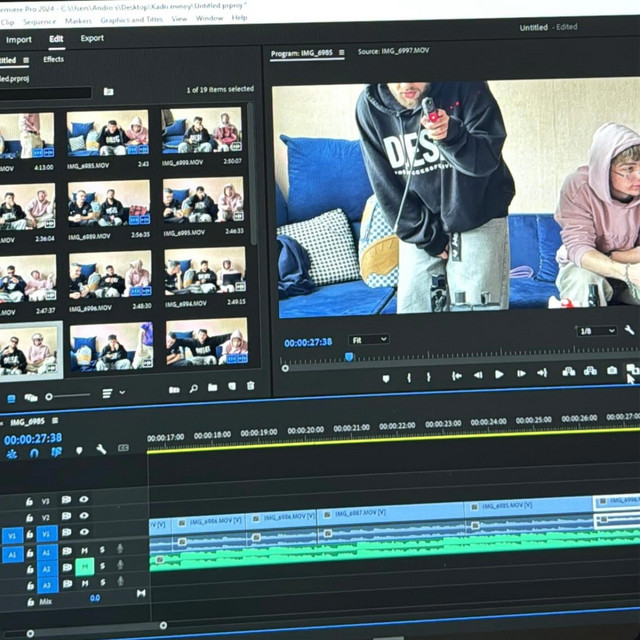This screenshot has width=640, height=640.
Task: Select the IMG_6999.MOV thumbnail
Action: (202, 130)
